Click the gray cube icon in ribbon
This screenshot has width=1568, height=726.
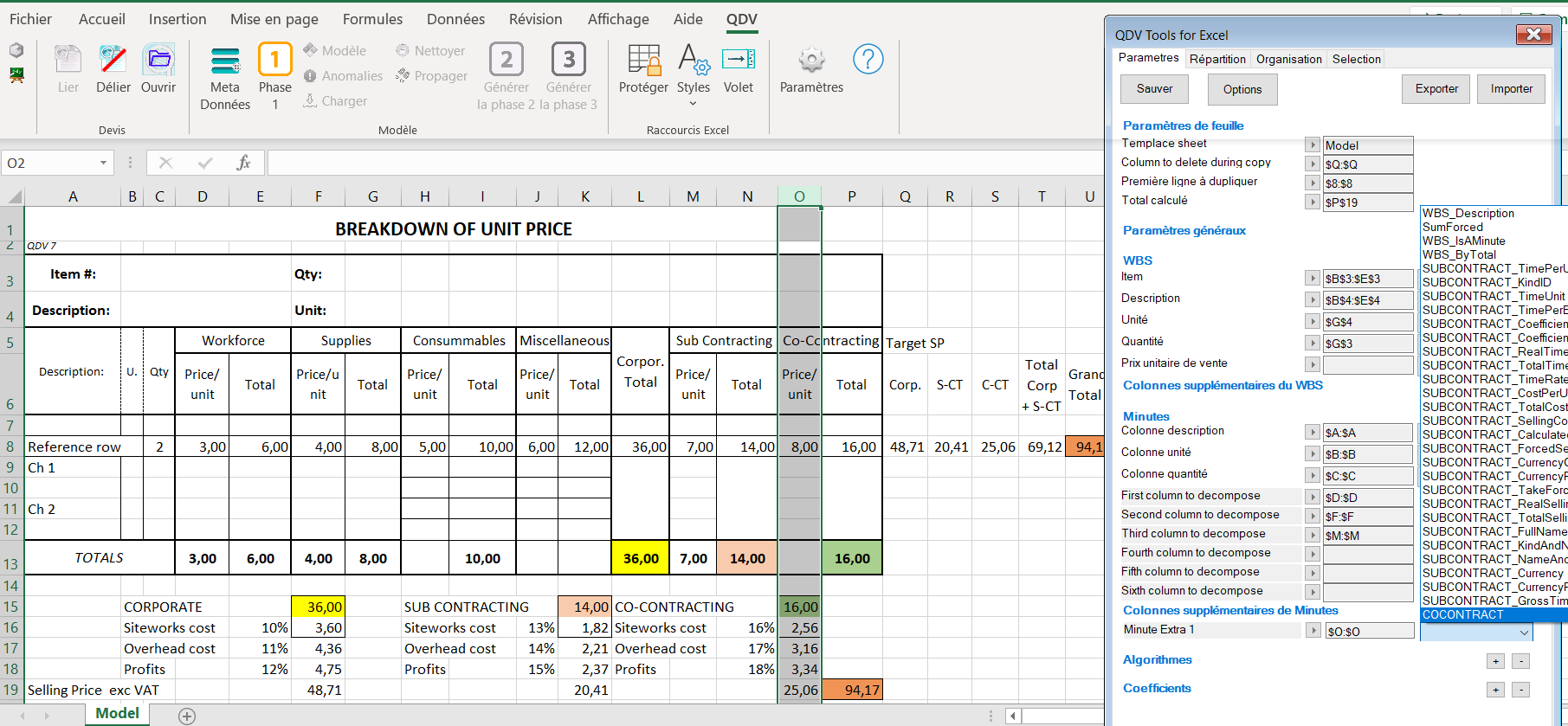[16, 50]
